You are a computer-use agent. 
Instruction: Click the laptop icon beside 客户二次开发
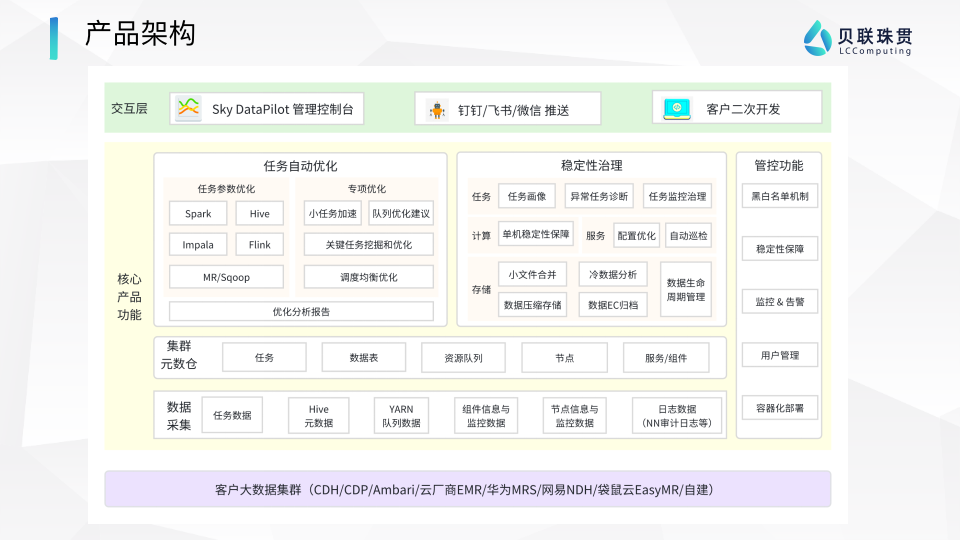[x=677, y=109]
